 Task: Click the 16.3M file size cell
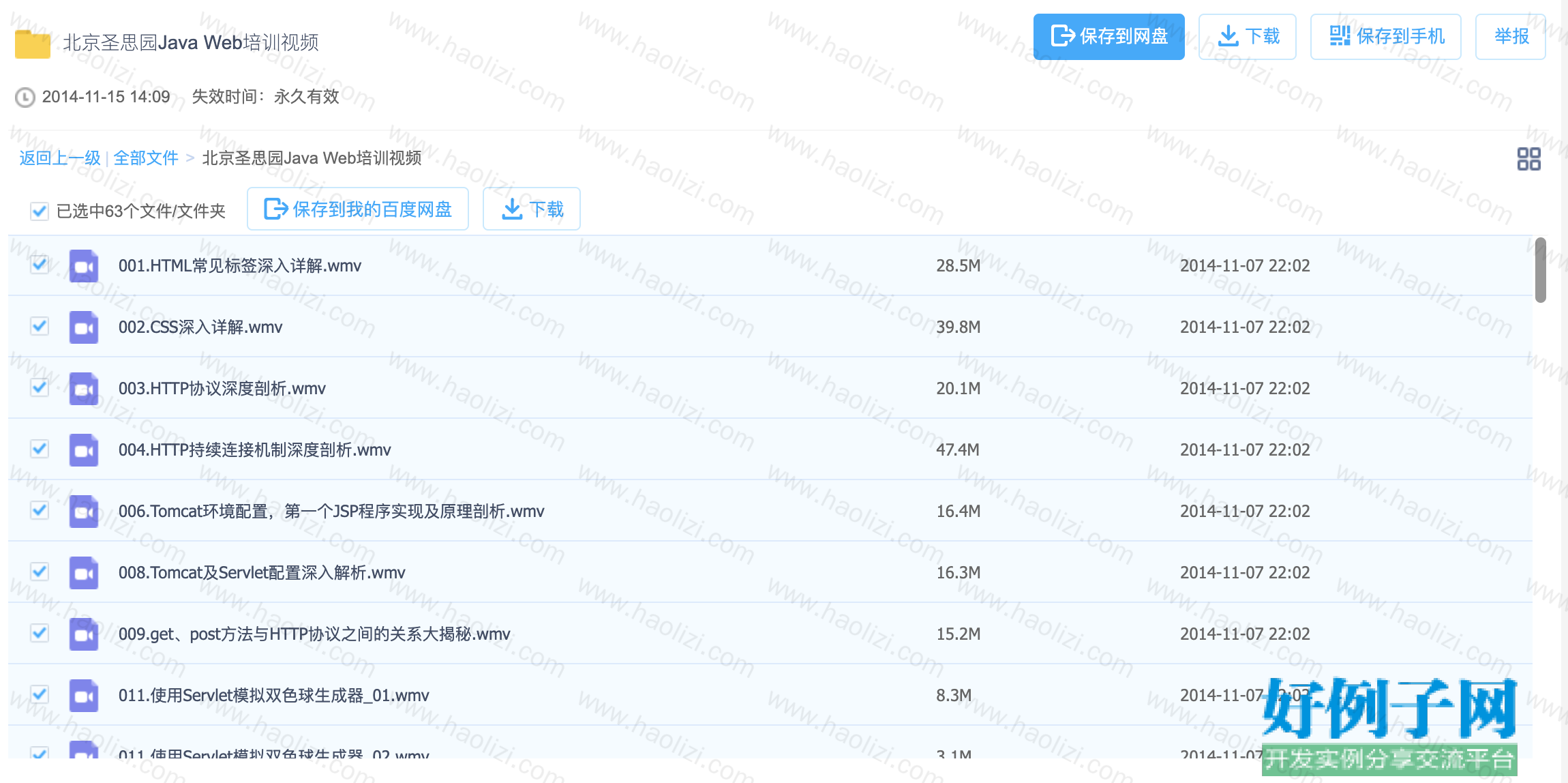pyautogui.click(x=959, y=573)
